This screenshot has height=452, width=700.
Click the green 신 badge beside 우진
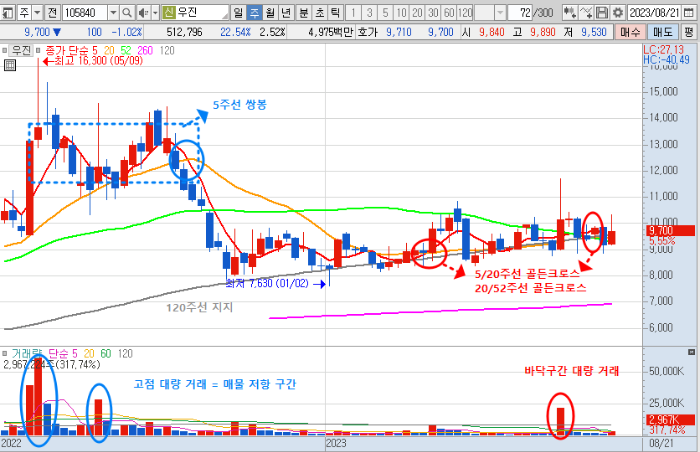coord(168,13)
